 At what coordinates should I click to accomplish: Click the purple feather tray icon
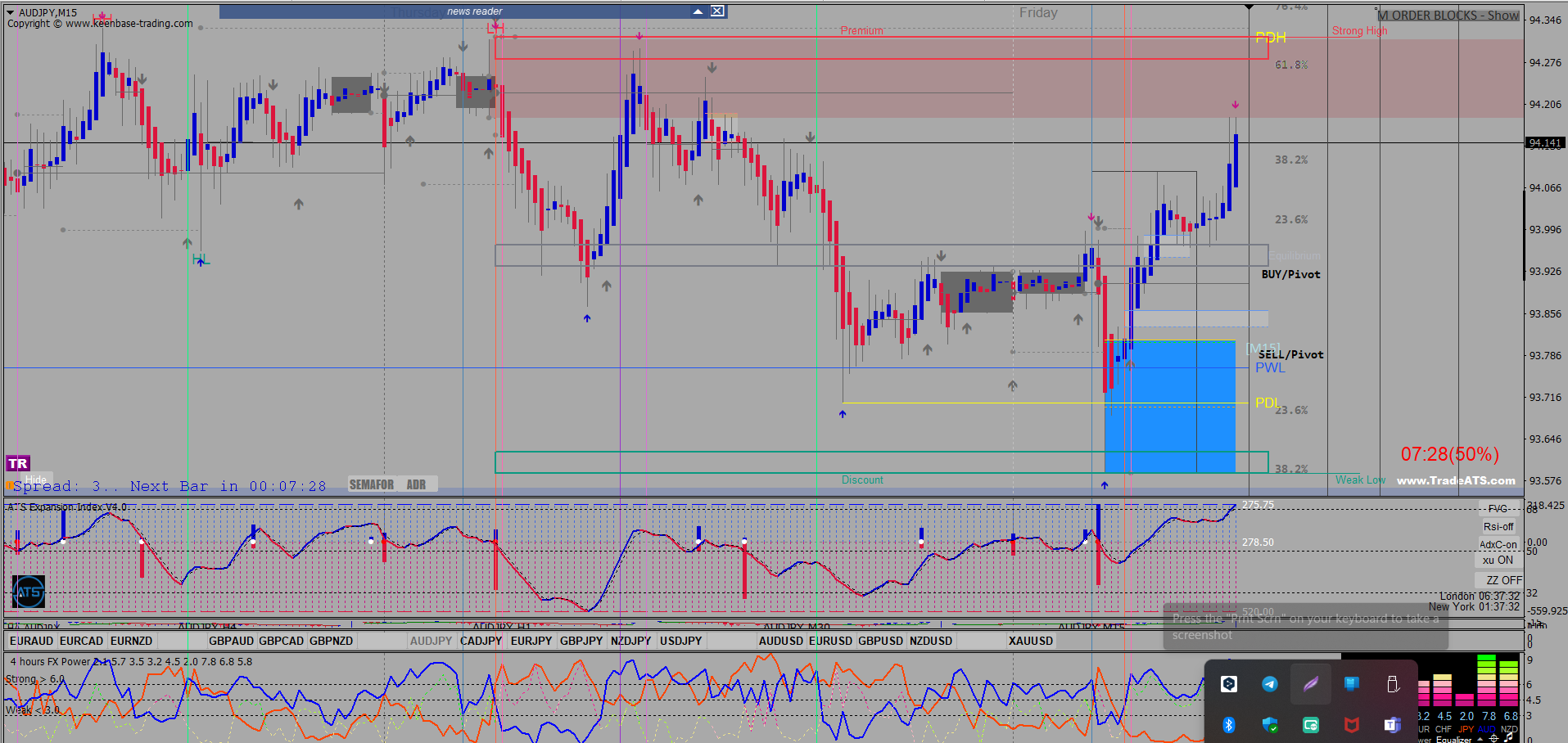[x=1311, y=684]
